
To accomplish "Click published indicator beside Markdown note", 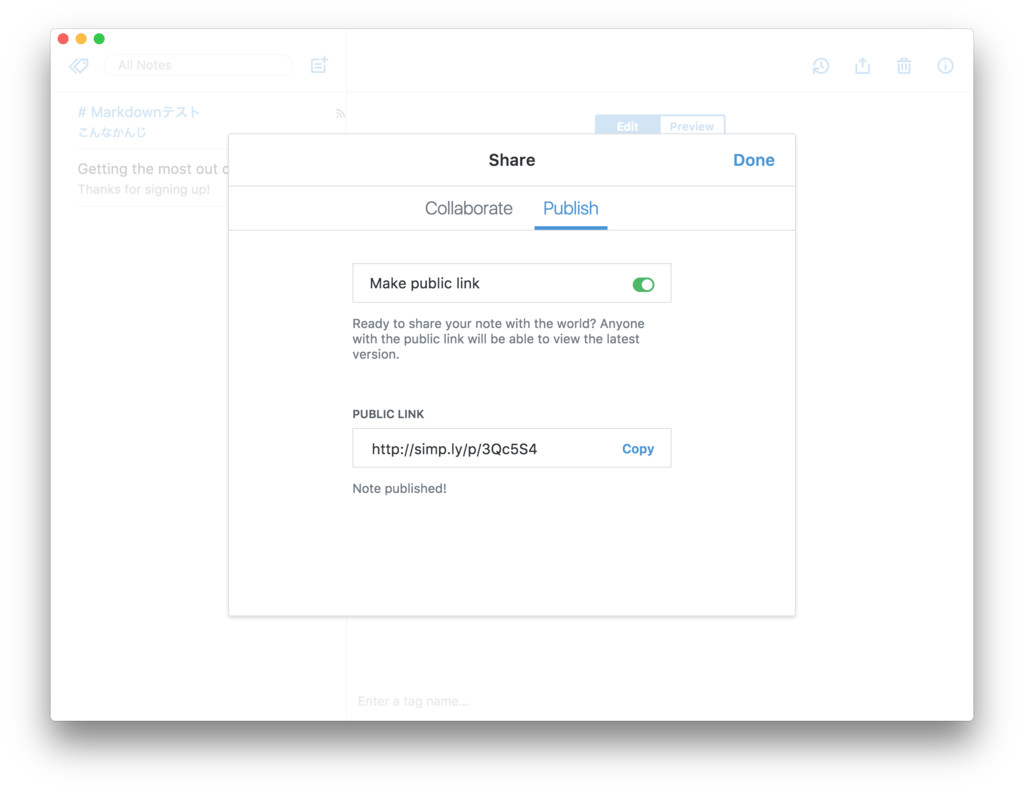I will (340, 114).
